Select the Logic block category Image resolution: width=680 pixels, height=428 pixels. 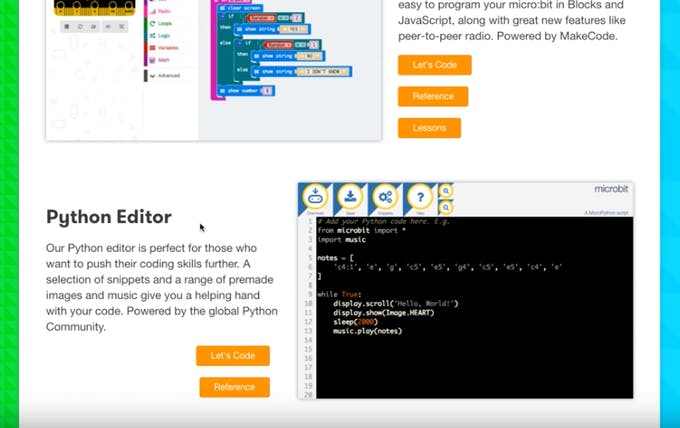tap(171, 36)
